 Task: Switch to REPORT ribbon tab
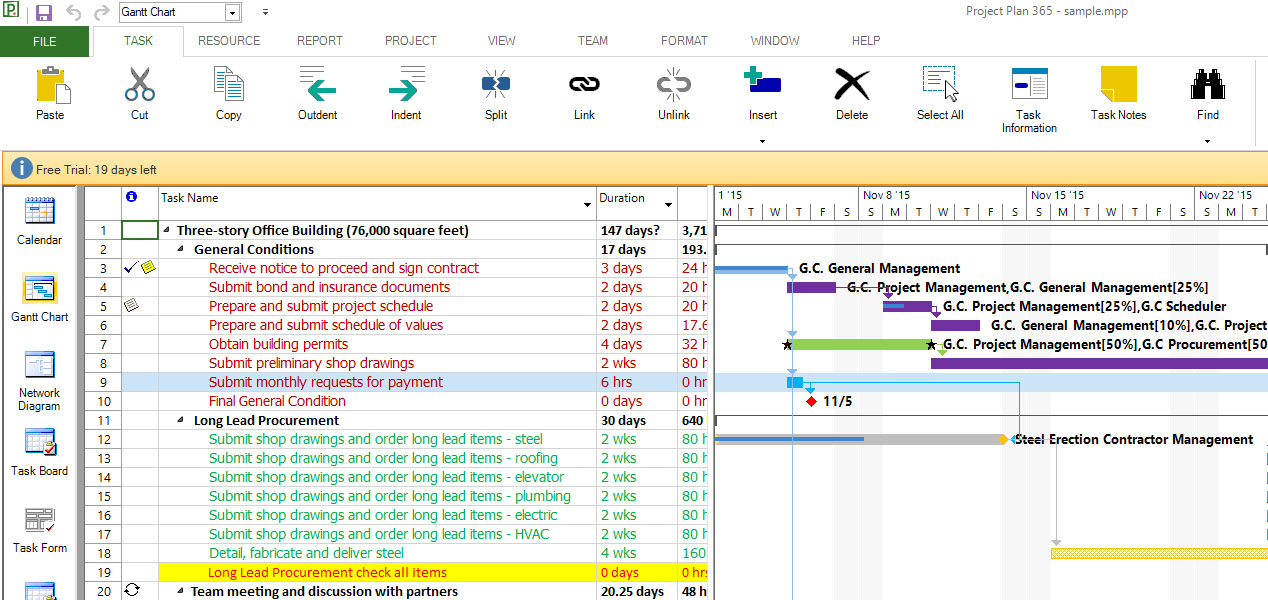[320, 41]
